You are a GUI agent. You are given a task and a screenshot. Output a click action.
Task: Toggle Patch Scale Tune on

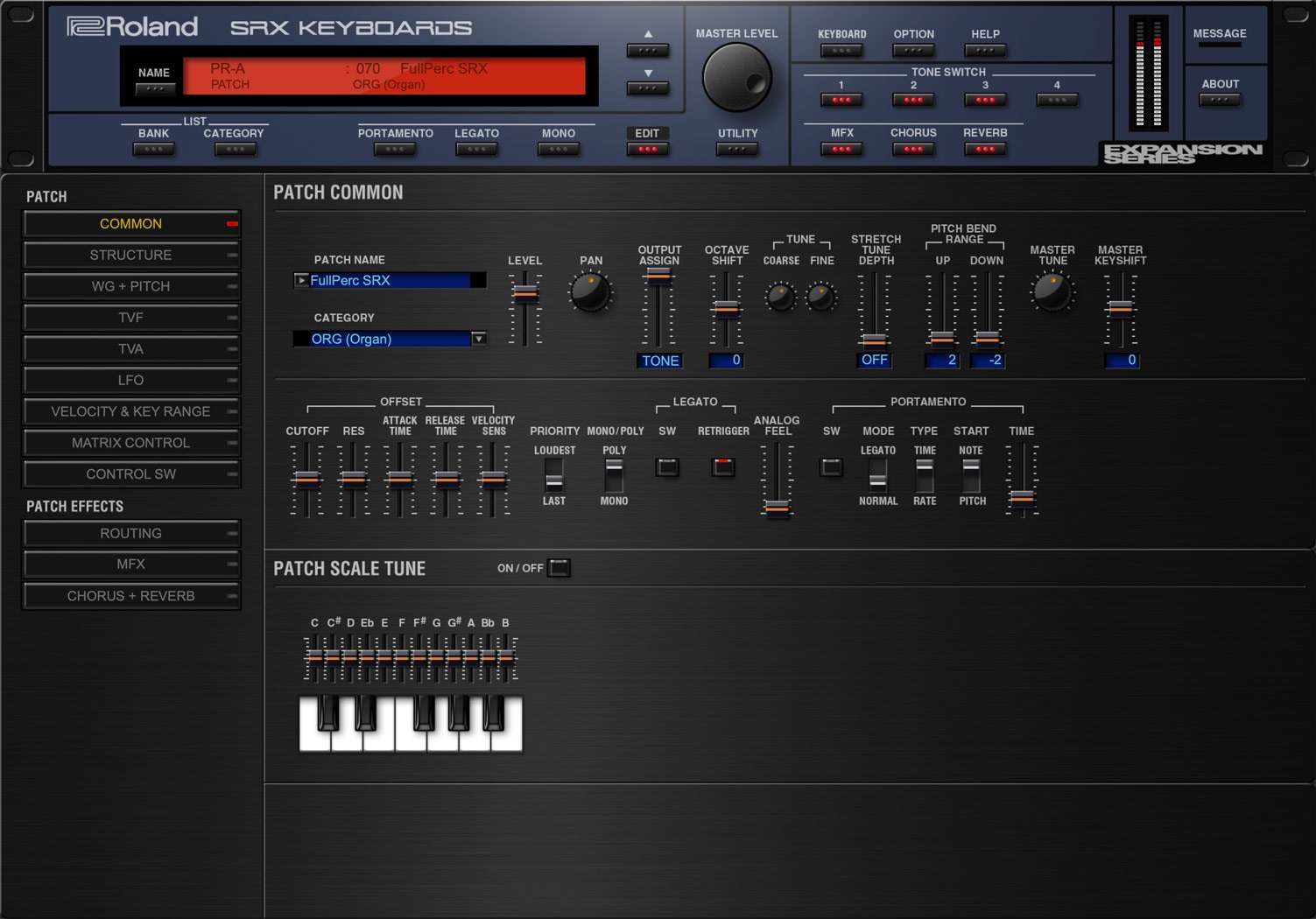(x=559, y=567)
